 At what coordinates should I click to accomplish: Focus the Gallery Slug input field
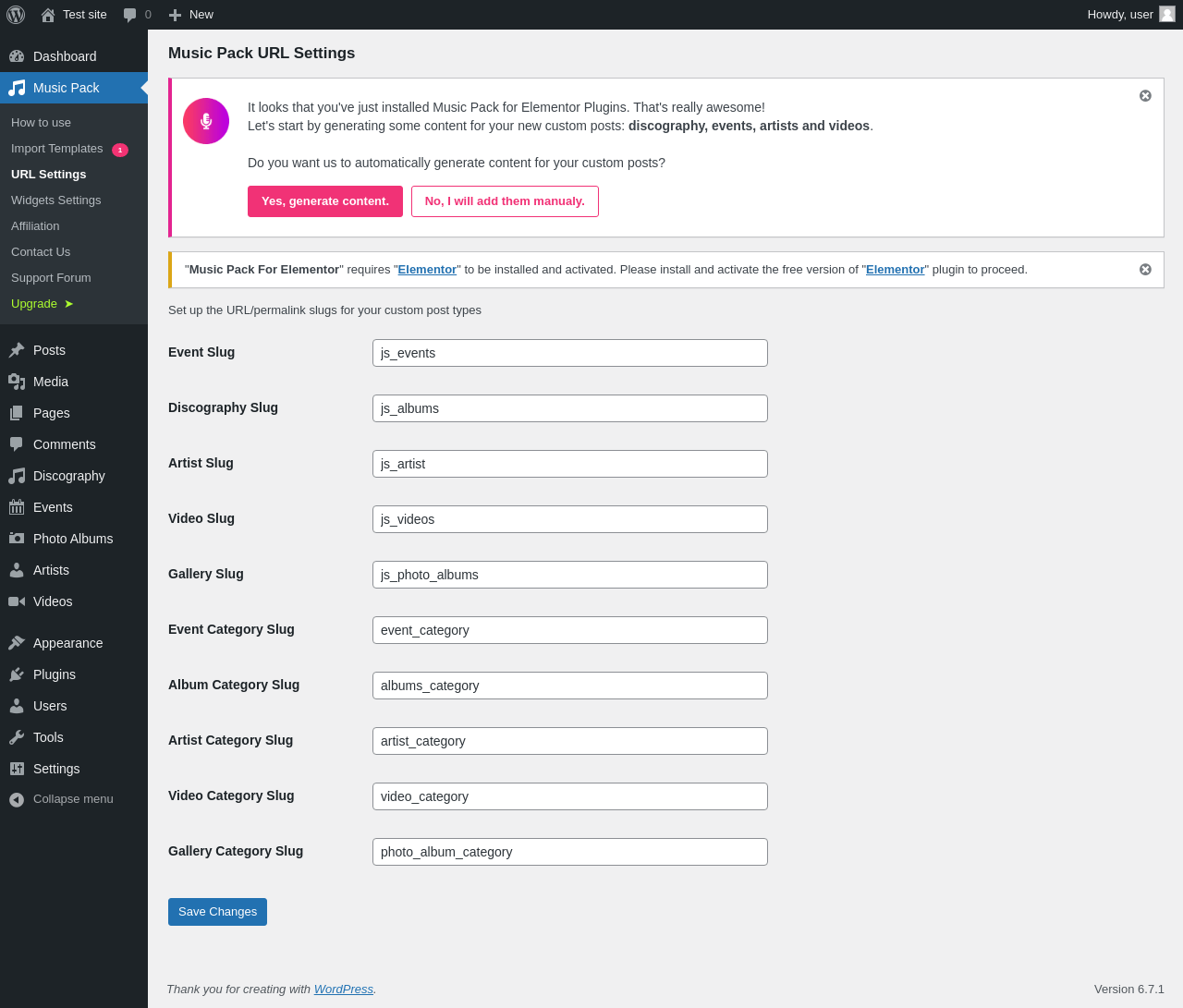tap(570, 575)
